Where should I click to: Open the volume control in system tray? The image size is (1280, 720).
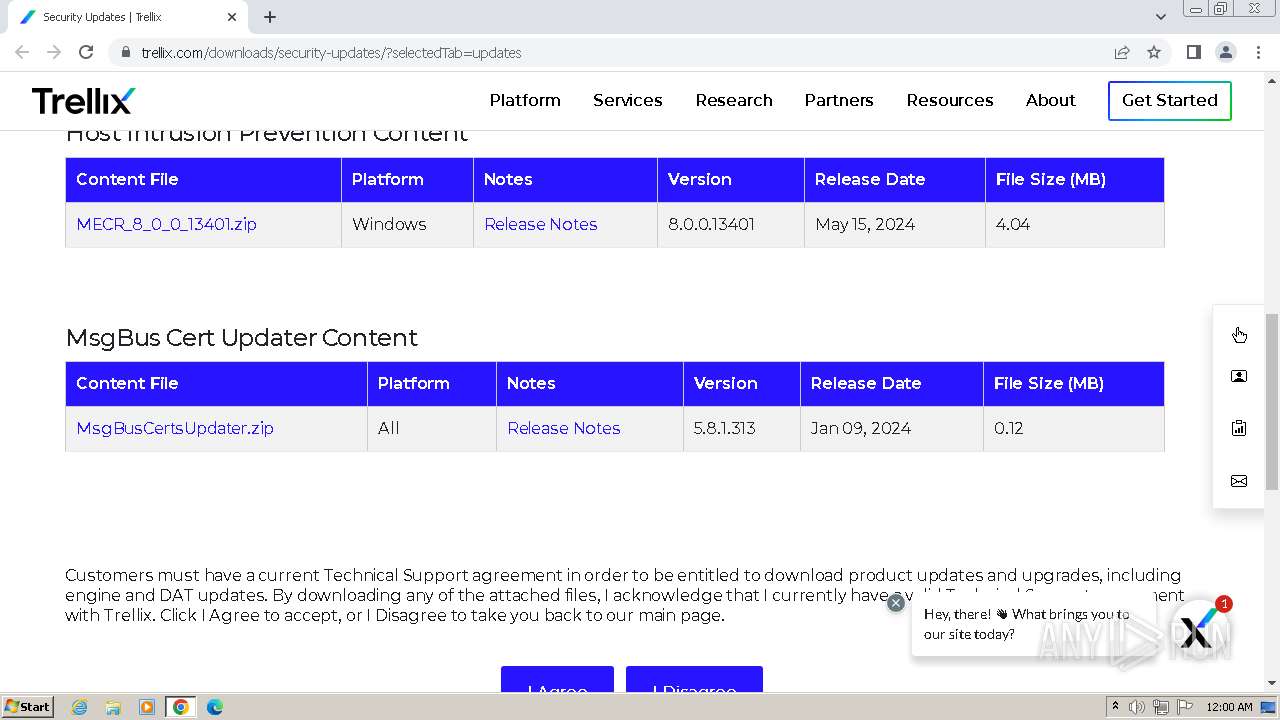pos(1137,707)
